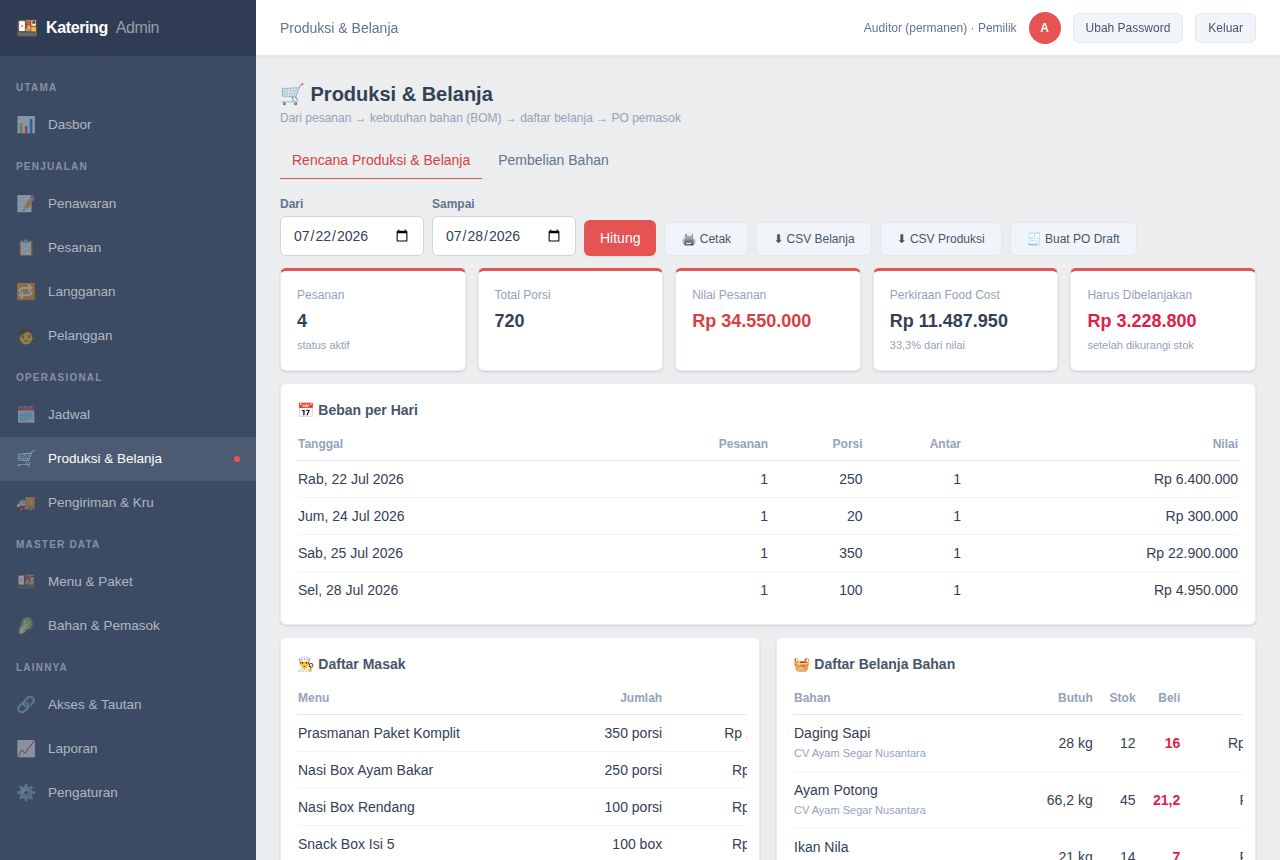The height and width of the screenshot is (860, 1280).
Task: Click Daging Sapi ingredient row
Action: coord(1018,743)
